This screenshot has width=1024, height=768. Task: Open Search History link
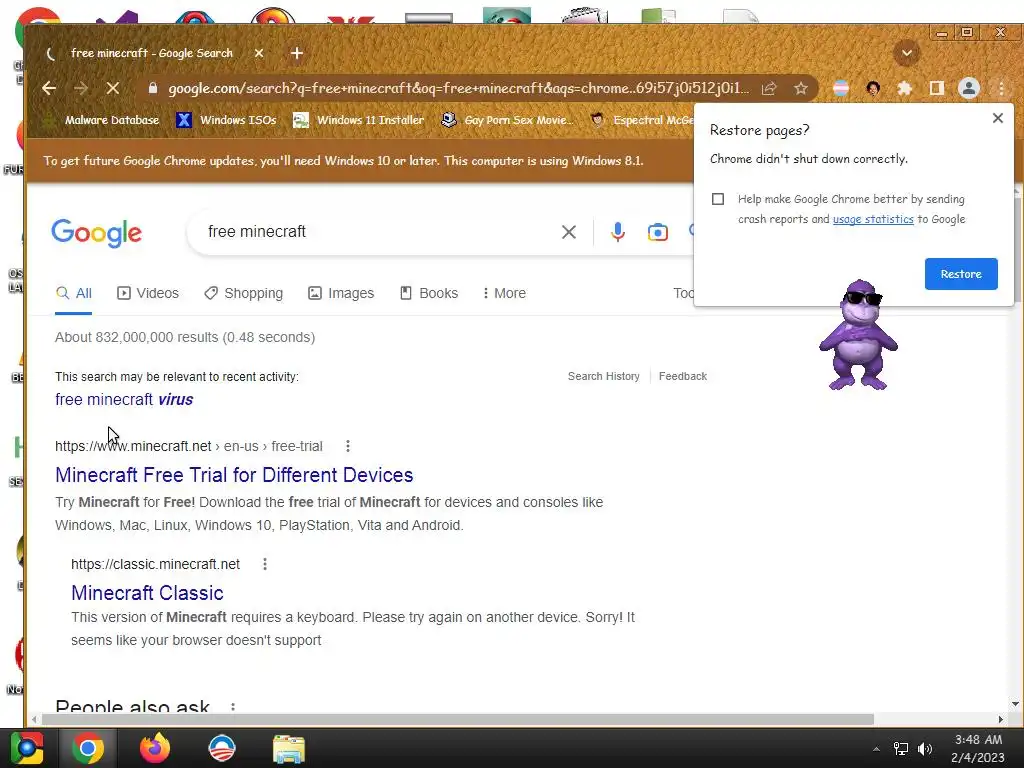[603, 376]
